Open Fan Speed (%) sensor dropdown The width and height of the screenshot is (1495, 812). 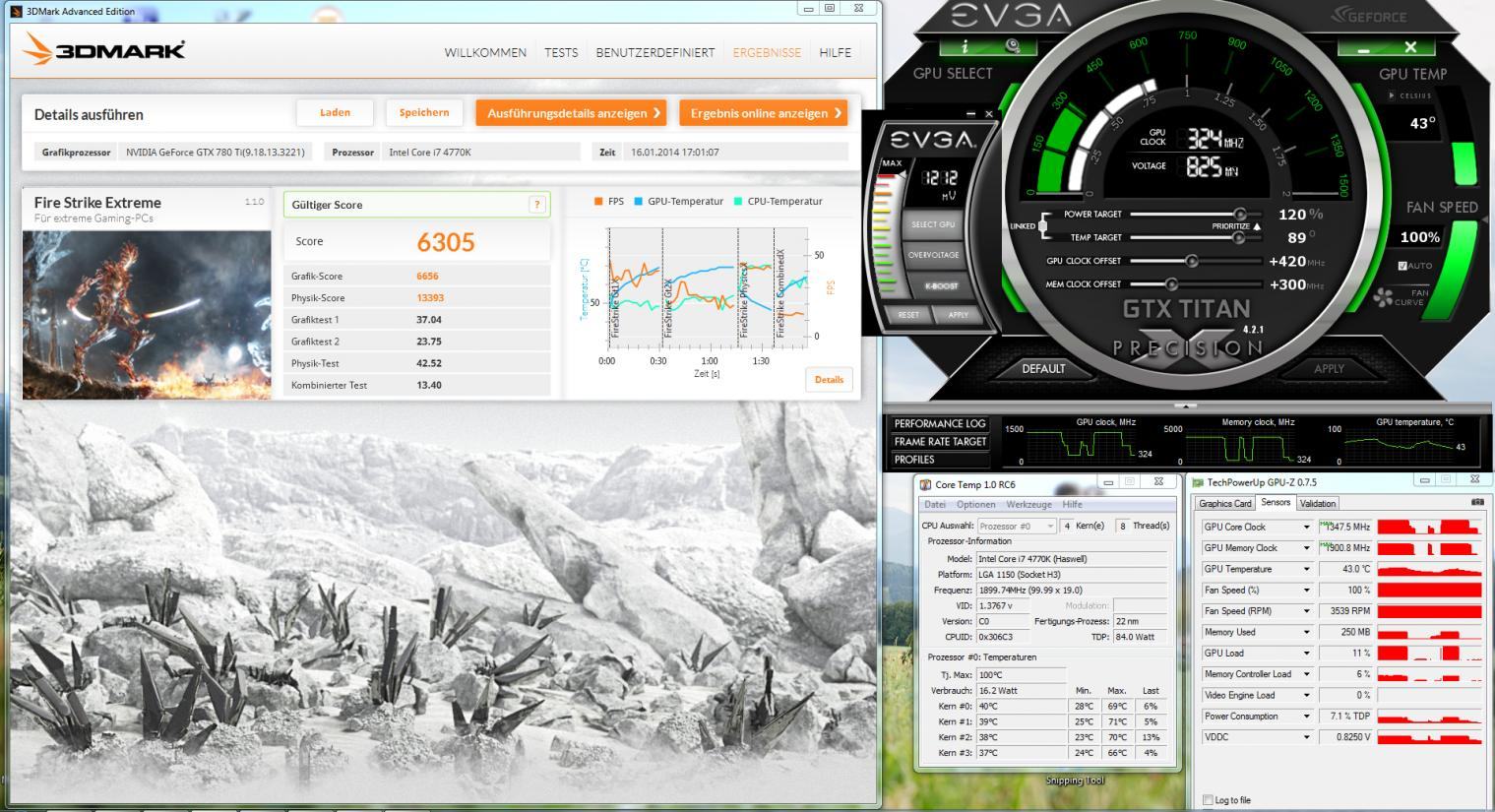pyautogui.click(x=1306, y=591)
